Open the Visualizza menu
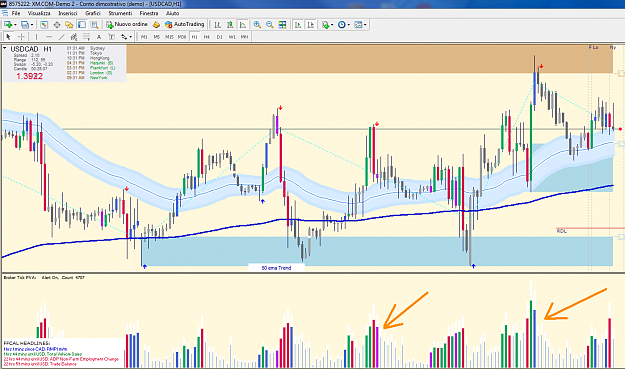The height and width of the screenshot is (369, 625). pos(39,13)
